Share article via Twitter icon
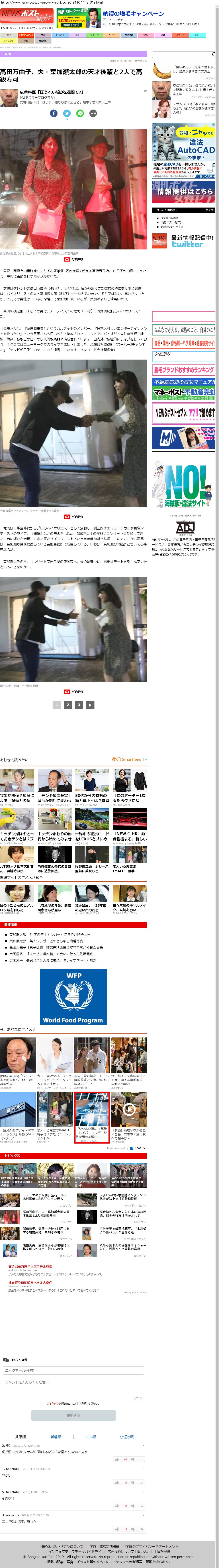Screen dimensions: 219x1568 click(67, 113)
